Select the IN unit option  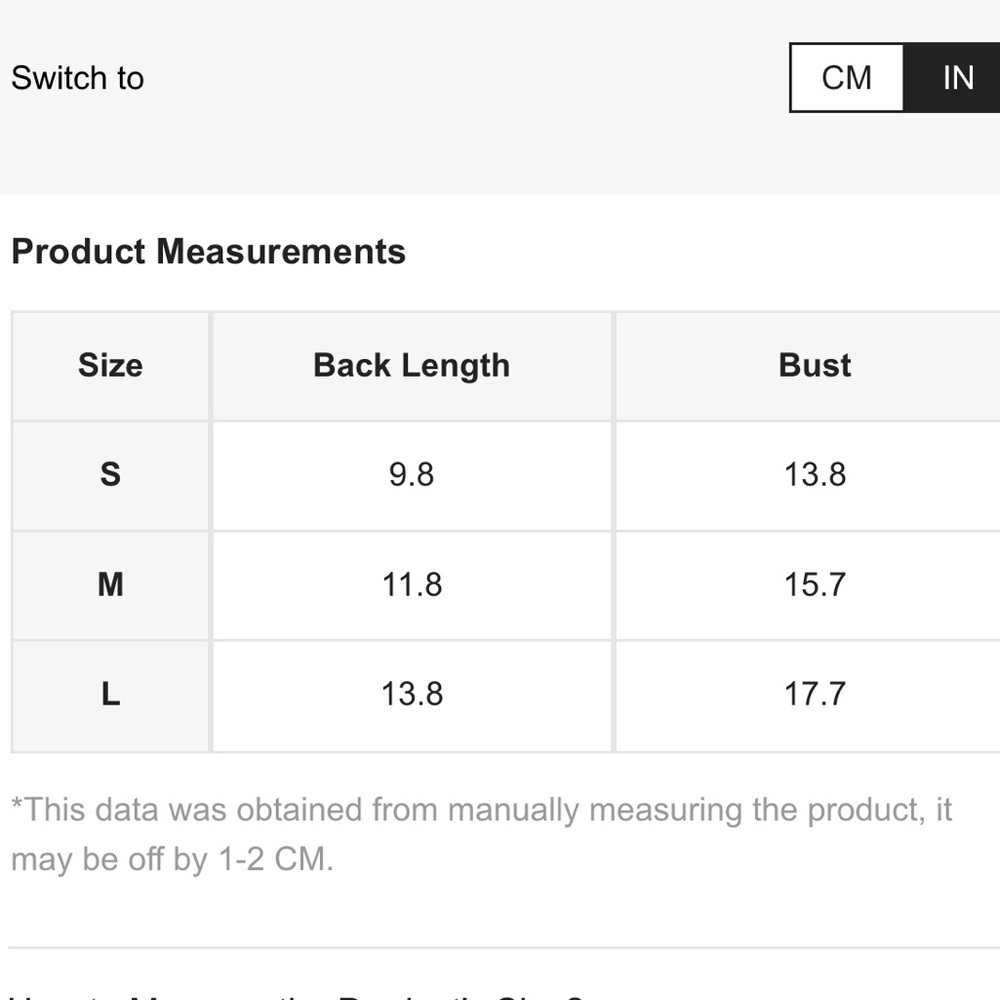[x=952, y=78]
